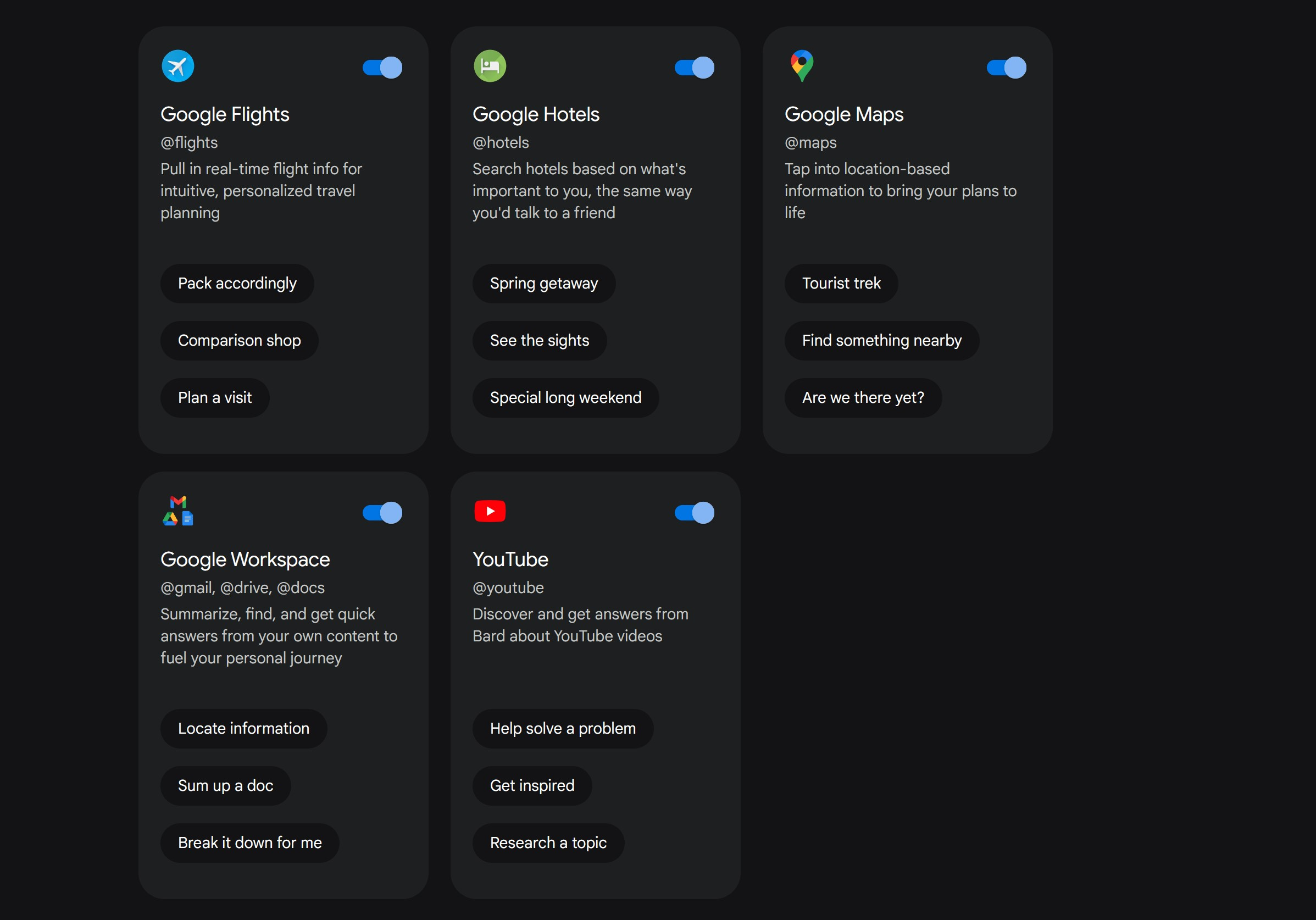Turn off the Google Hotels toggle

click(x=694, y=68)
